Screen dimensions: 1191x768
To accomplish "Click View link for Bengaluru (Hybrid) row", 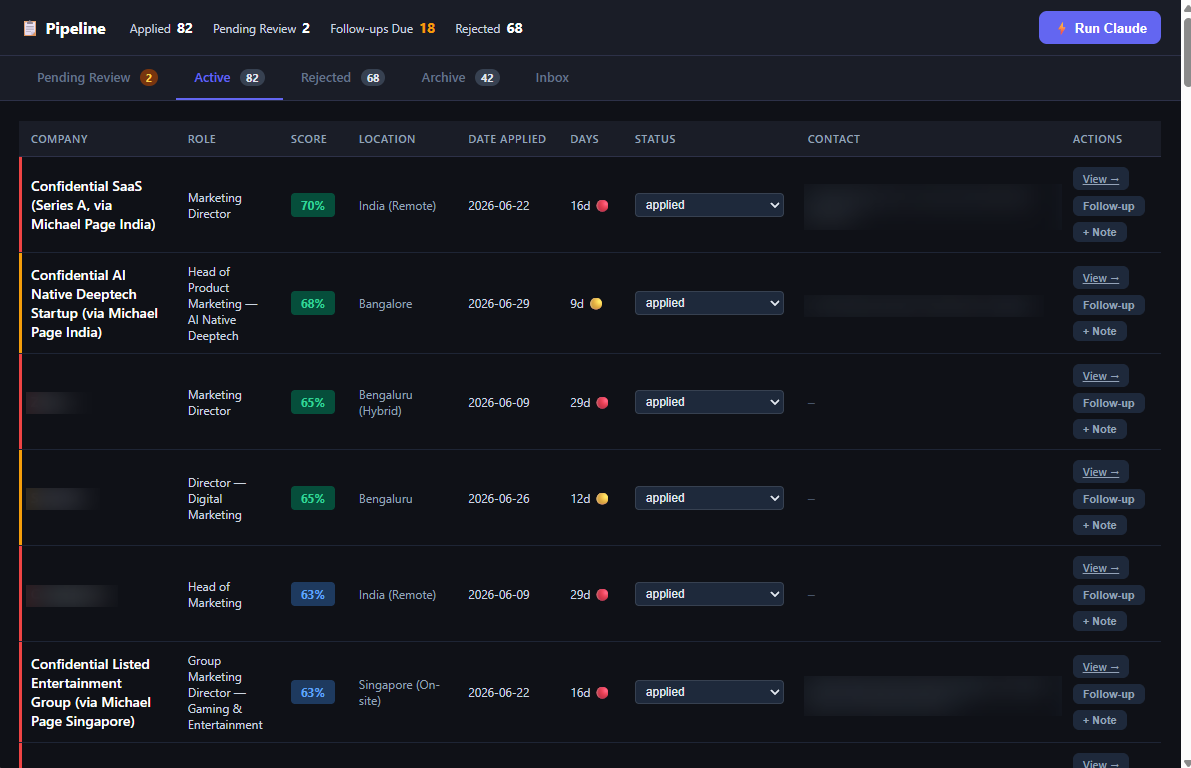I will tap(1101, 376).
